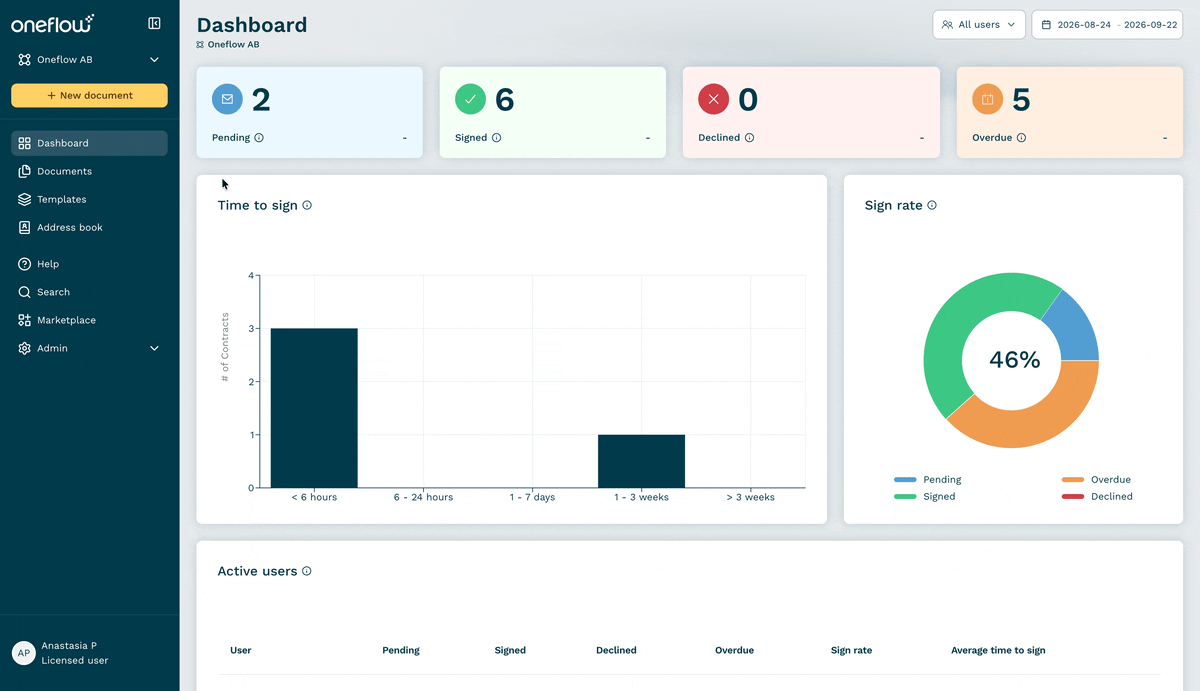The width and height of the screenshot is (1200, 691).
Task: Click the < 6 hours bar
Action: (x=314, y=408)
